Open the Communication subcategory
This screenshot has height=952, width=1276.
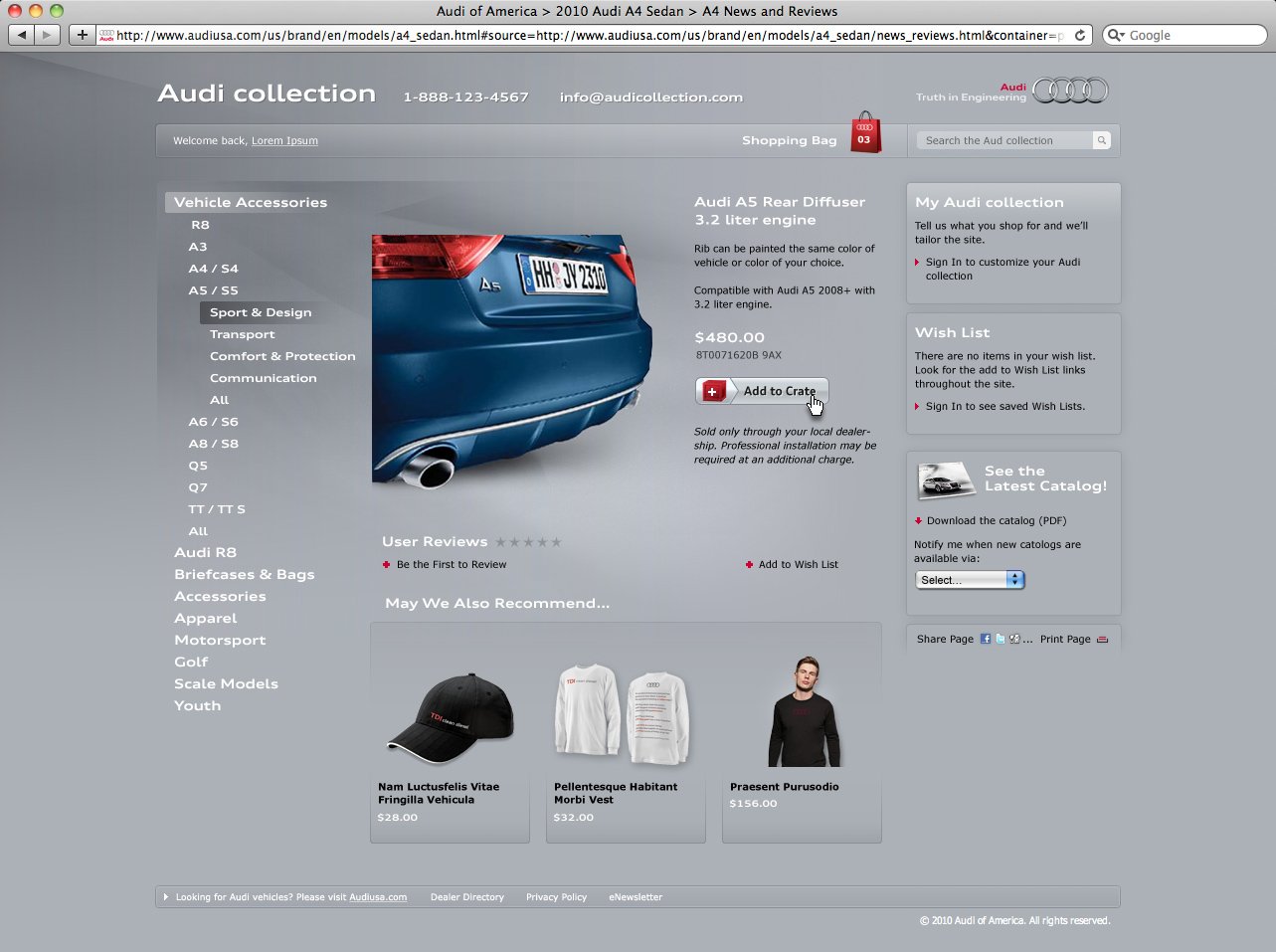[263, 378]
